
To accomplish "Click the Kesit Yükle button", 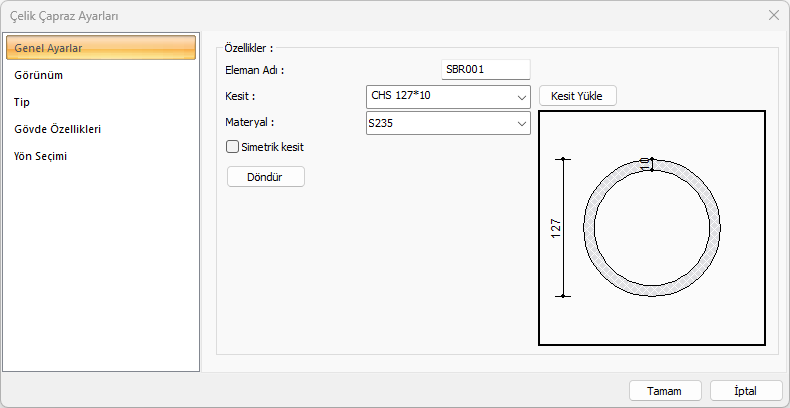I will [577, 96].
